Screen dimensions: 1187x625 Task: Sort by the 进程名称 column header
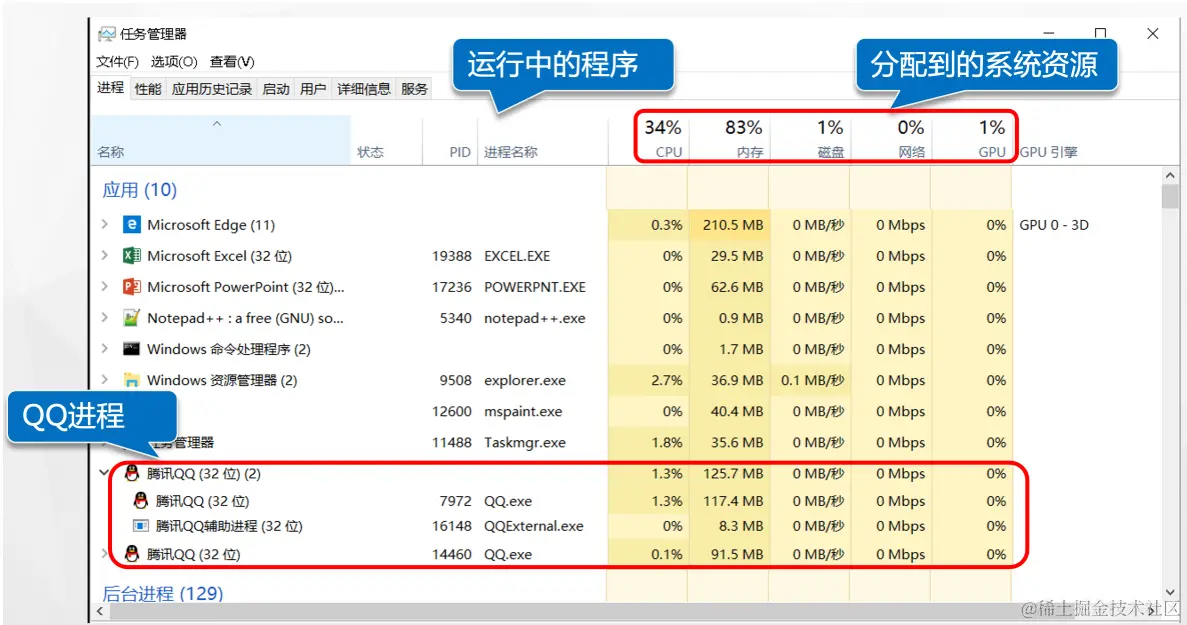click(x=542, y=140)
